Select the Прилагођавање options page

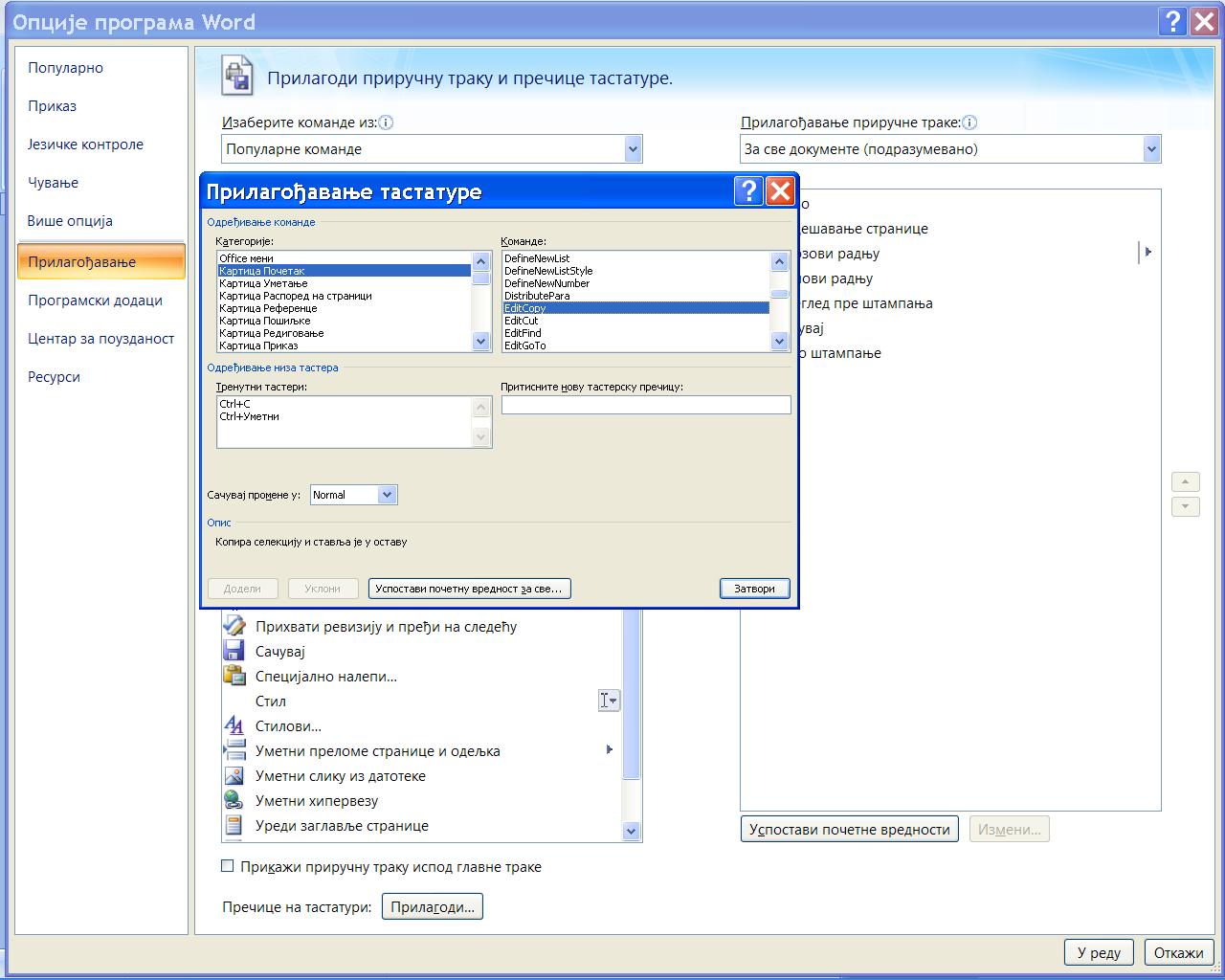pos(101,261)
